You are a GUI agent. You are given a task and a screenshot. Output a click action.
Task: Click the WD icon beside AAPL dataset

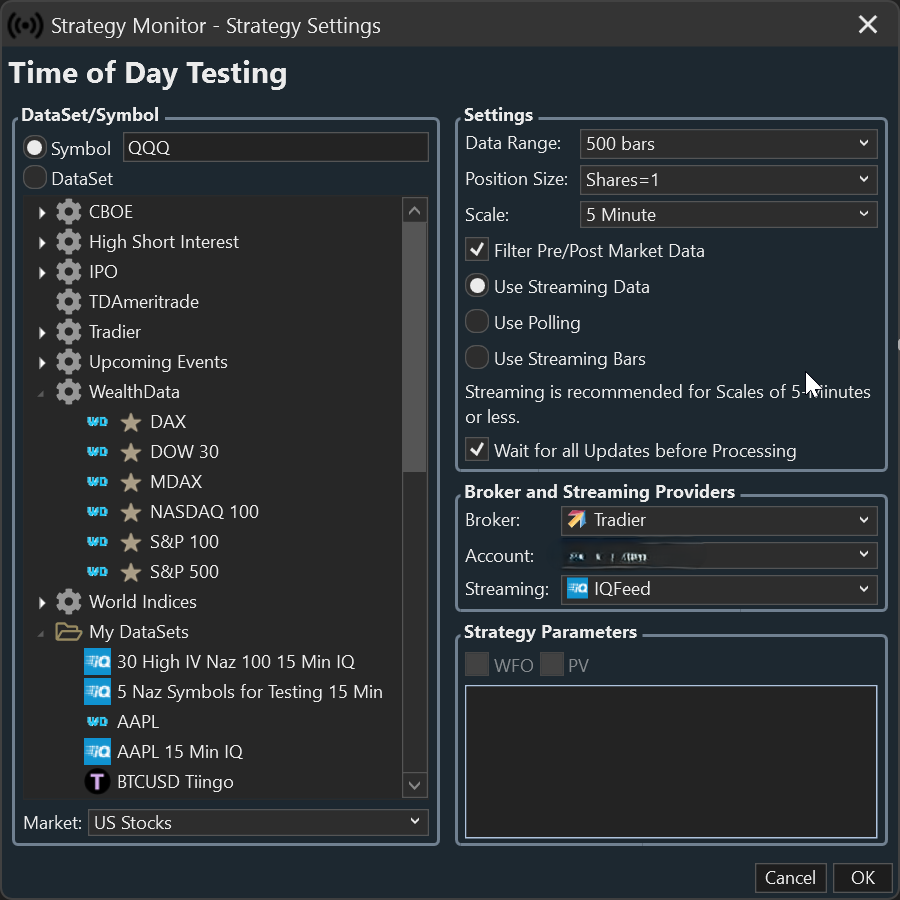[98, 721]
